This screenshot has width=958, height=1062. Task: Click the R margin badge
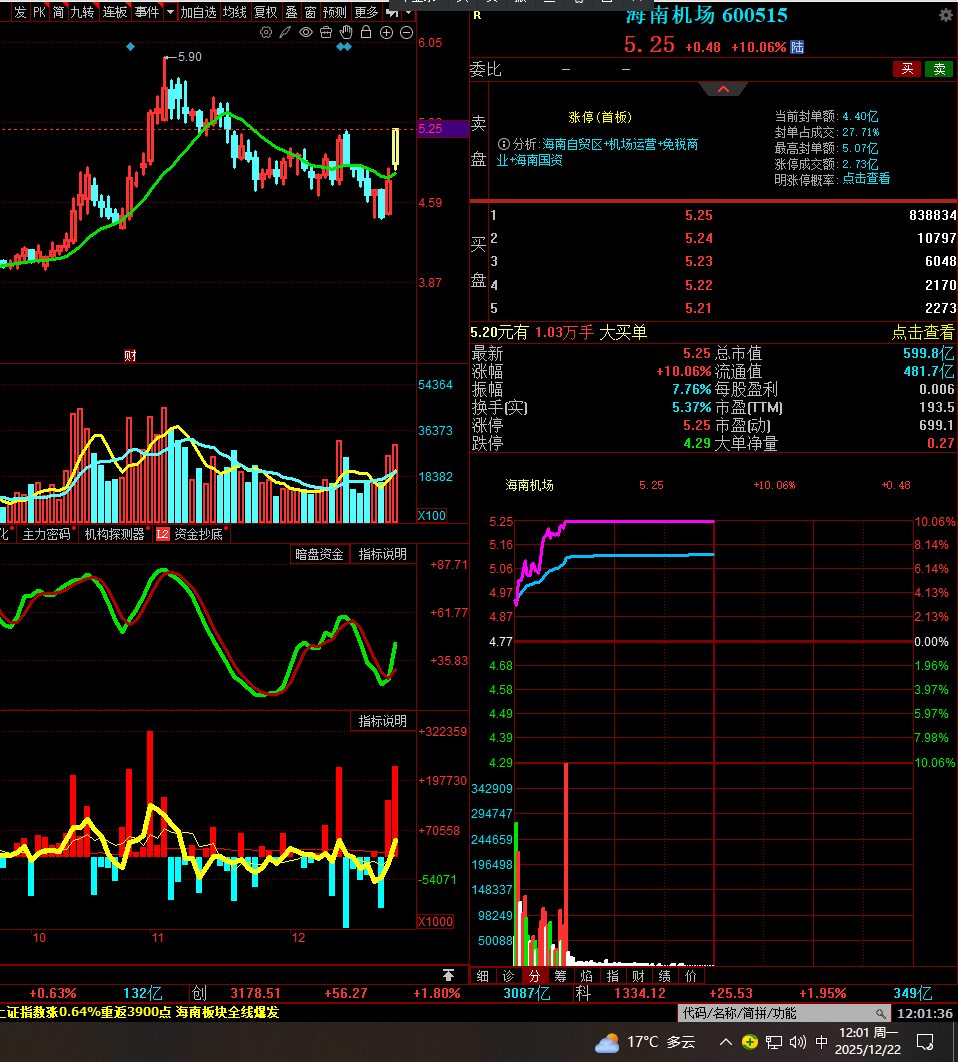pos(477,16)
